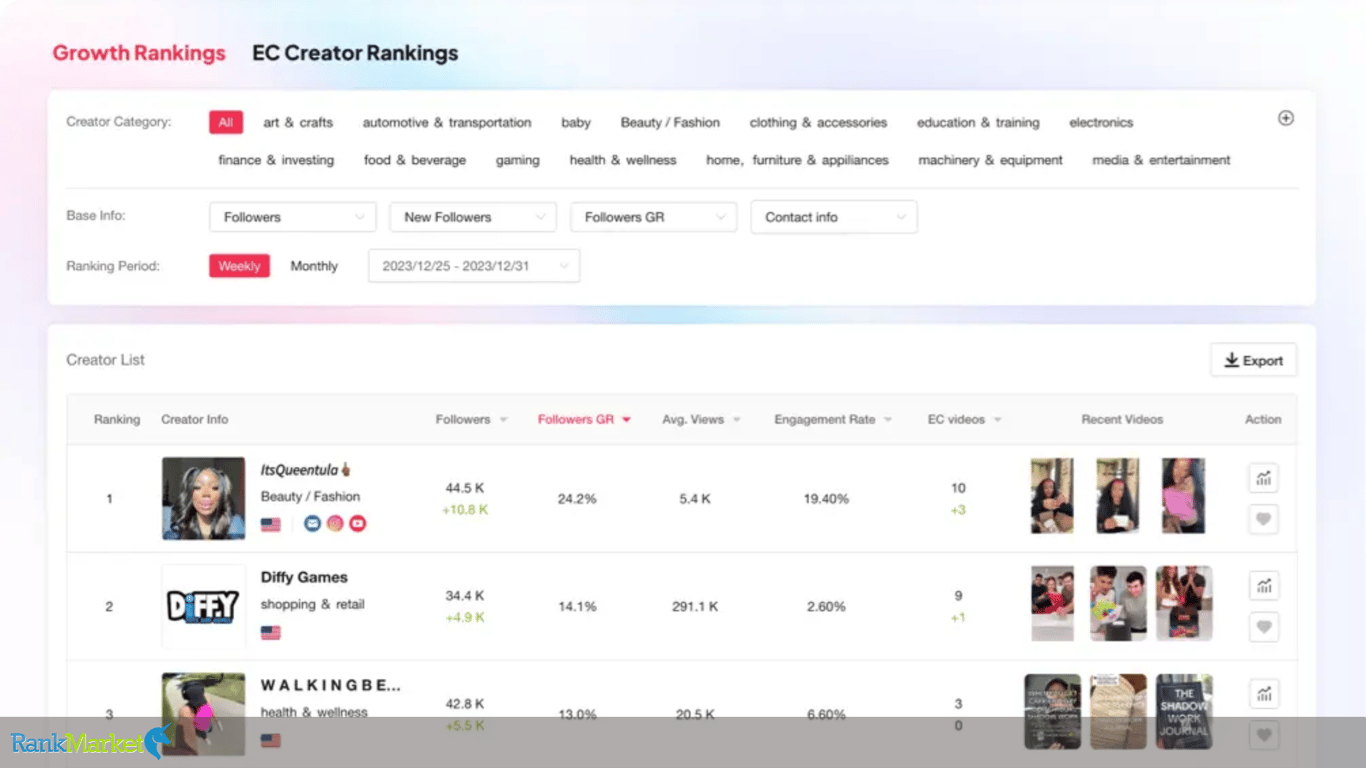Click the 24.2% Followers GR value
This screenshot has height=768, width=1366.
point(577,499)
